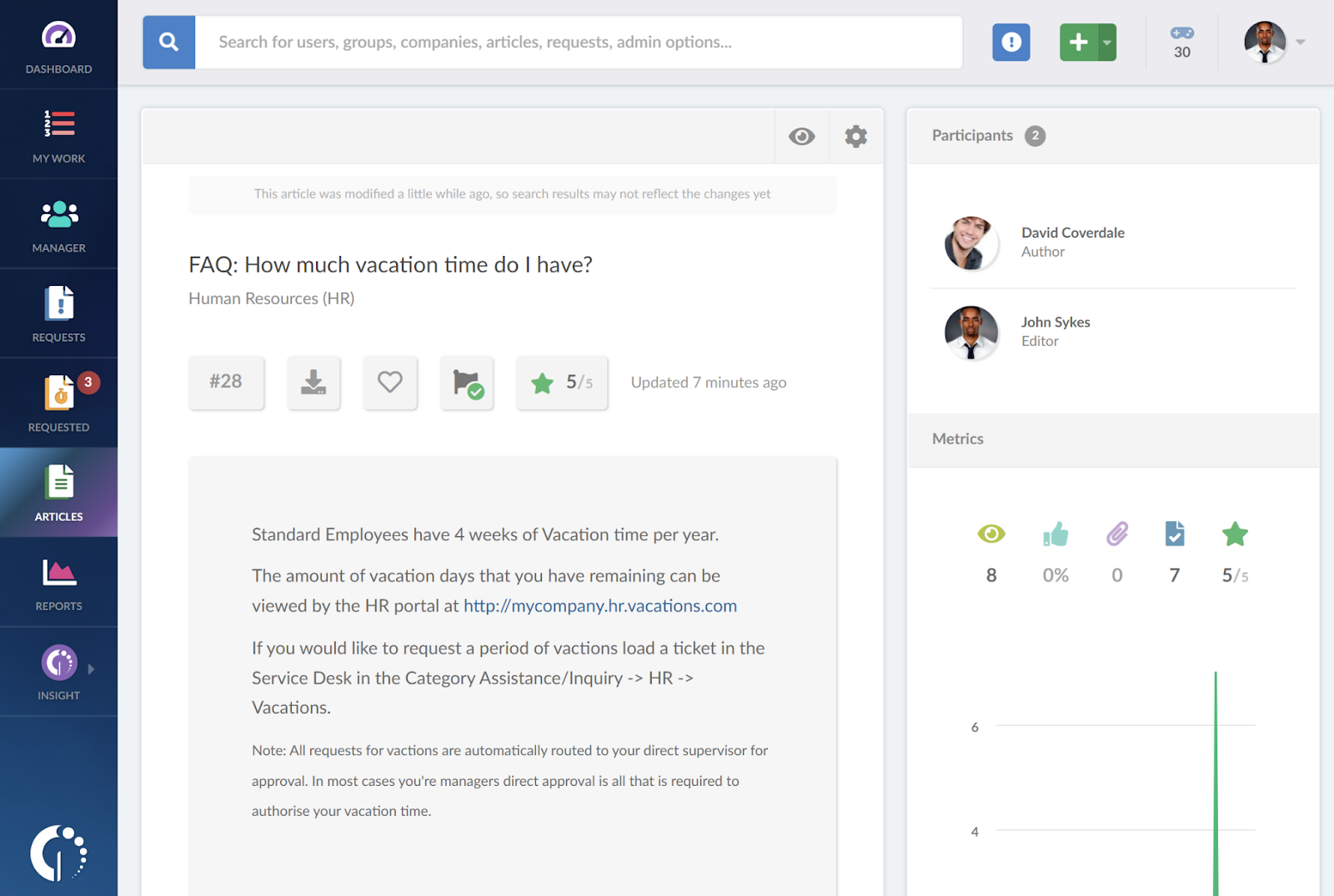The image size is (1334, 896).
Task: Open the article settings gear
Action: pos(855,136)
